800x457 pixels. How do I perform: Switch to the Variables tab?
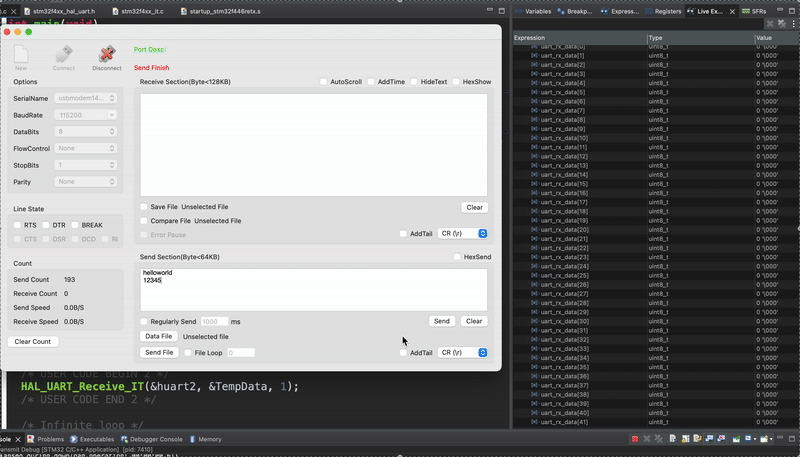(533, 11)
